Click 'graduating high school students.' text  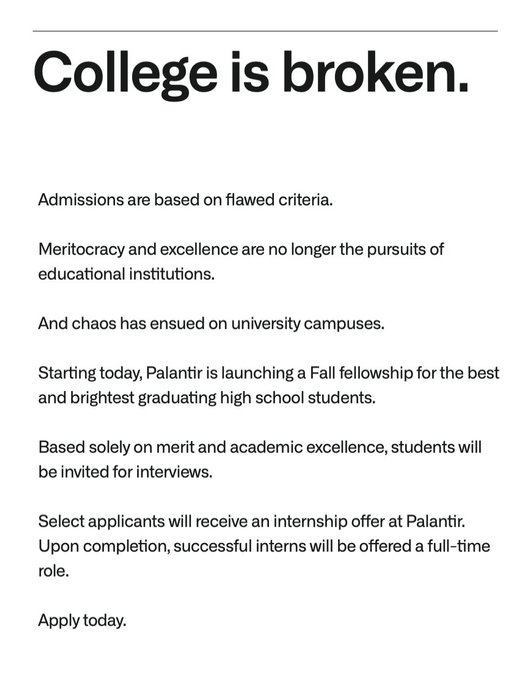[257, 398]
